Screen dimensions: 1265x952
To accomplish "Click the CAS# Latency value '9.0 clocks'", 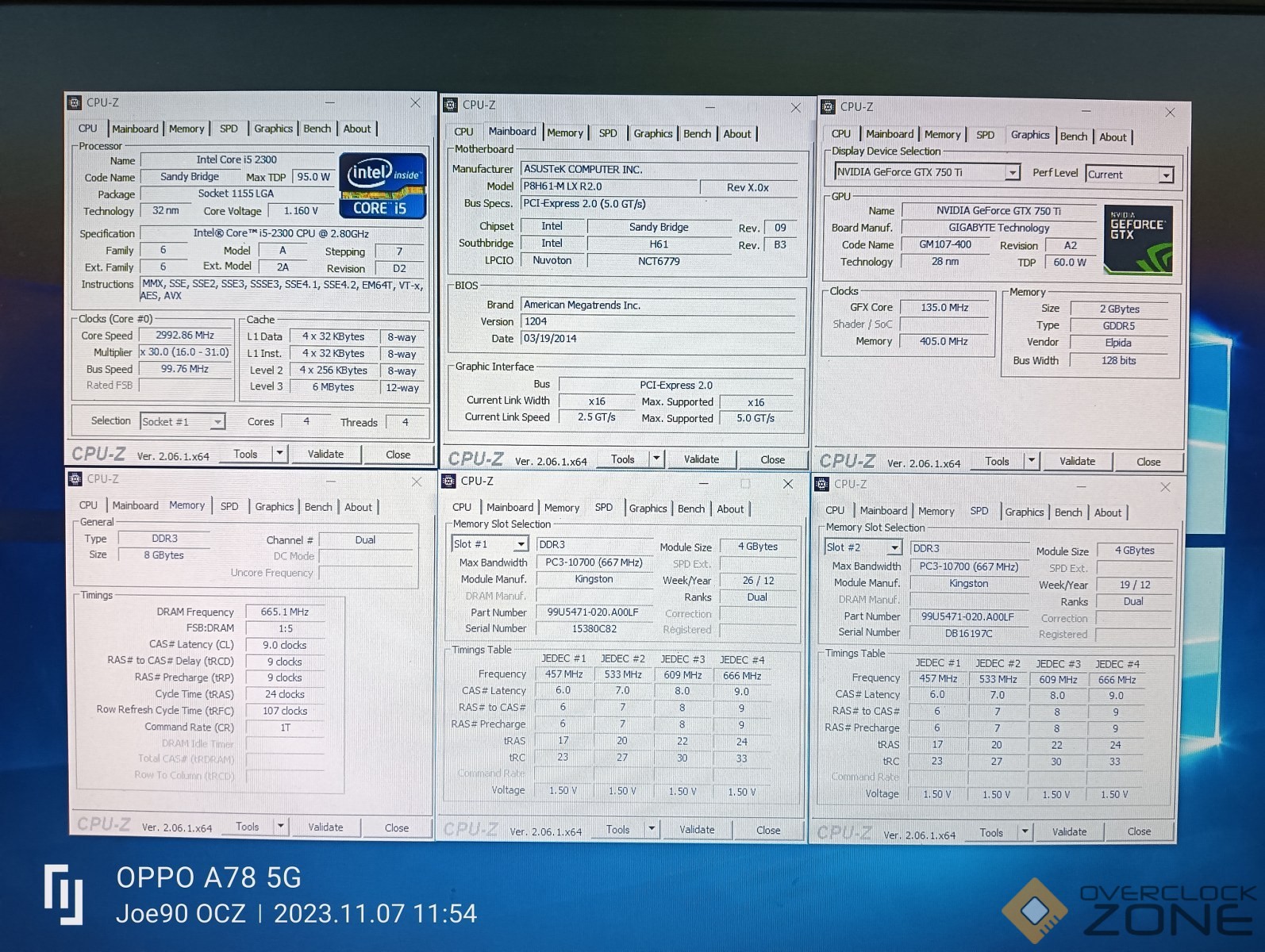I will coord(285,645).
